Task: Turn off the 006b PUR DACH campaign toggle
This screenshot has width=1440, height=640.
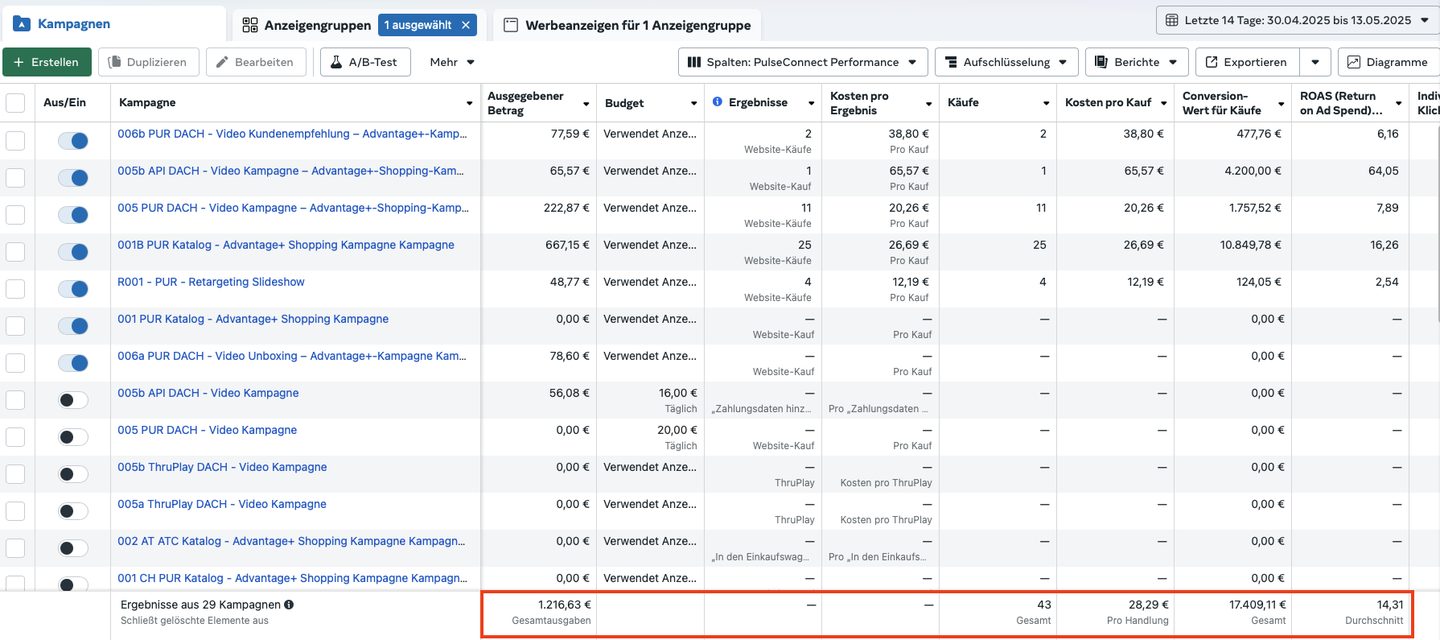Action: [x=73, y=141]
